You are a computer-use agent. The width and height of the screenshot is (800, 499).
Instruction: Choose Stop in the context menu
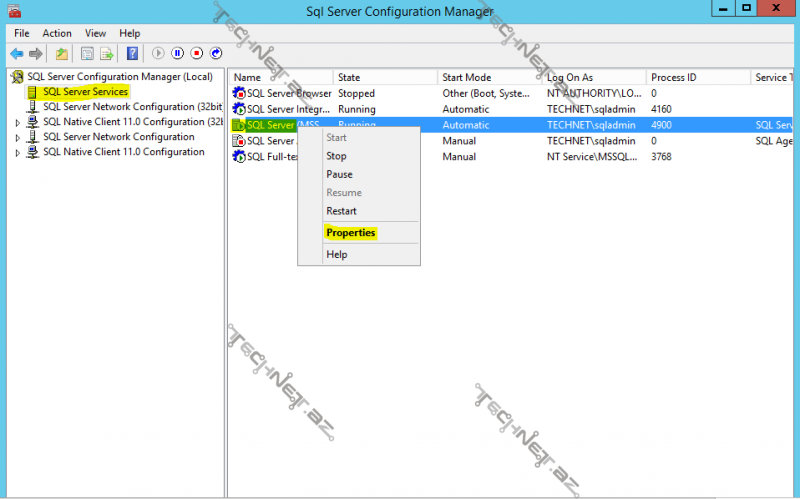tap(336, 156)
